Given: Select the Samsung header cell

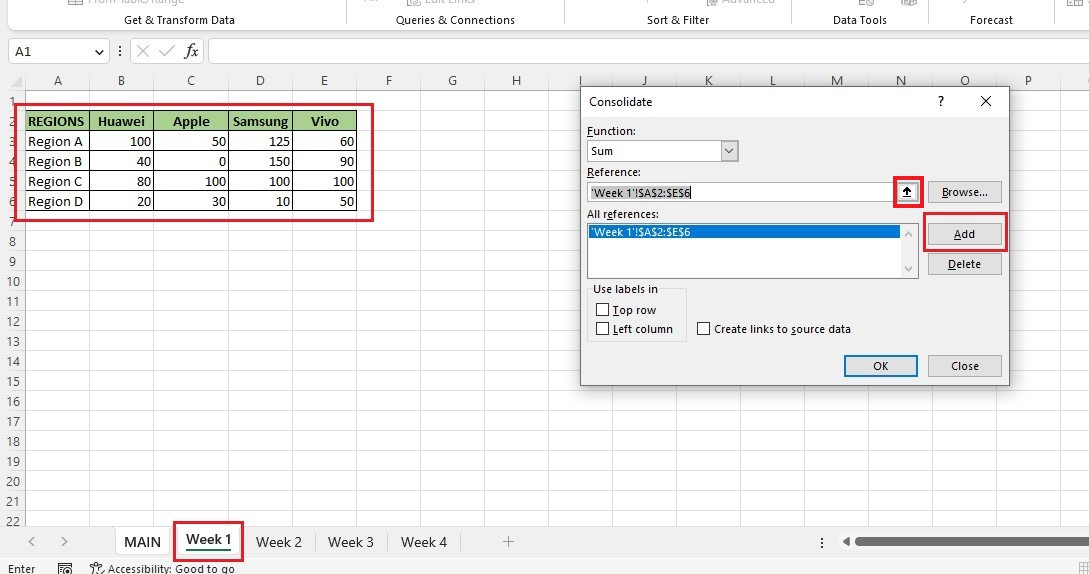Looking at the screenshot, I should [x=260, y=121].
